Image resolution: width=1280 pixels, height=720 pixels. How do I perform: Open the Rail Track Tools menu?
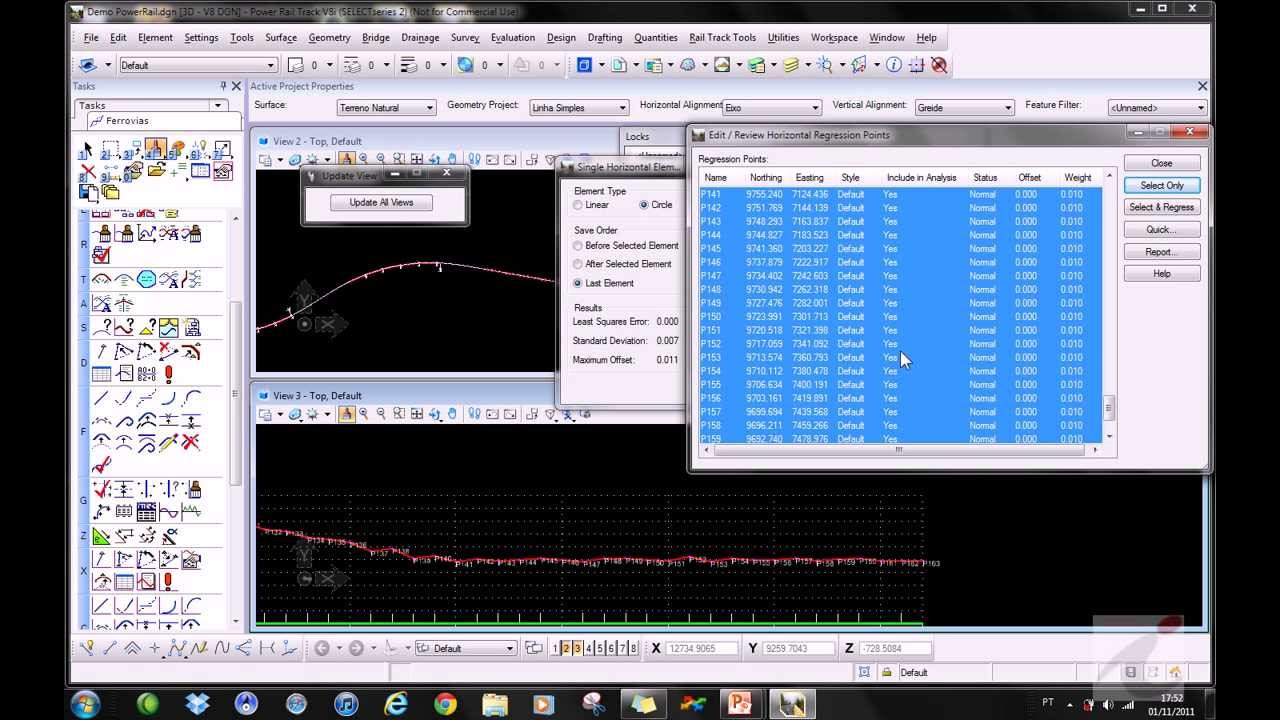722,38
